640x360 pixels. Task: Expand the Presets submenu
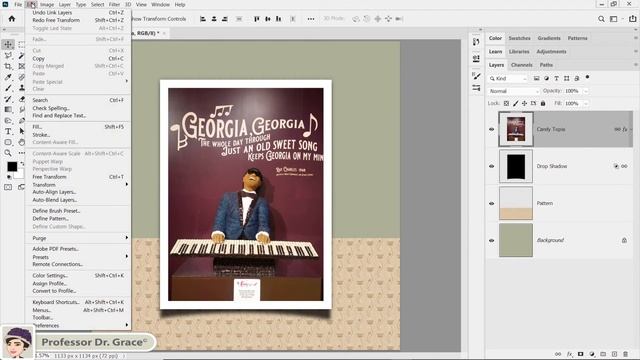coord(78,257)
